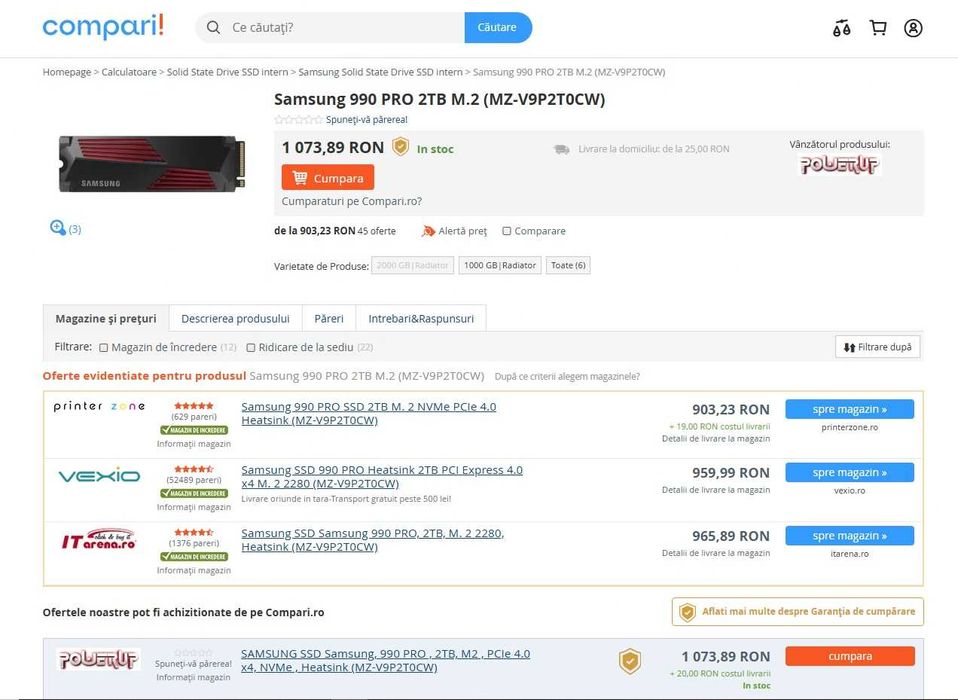Open the Samsung SSD product thumbnail image
This screenshot has height=700, width=958.
[152, 164]
